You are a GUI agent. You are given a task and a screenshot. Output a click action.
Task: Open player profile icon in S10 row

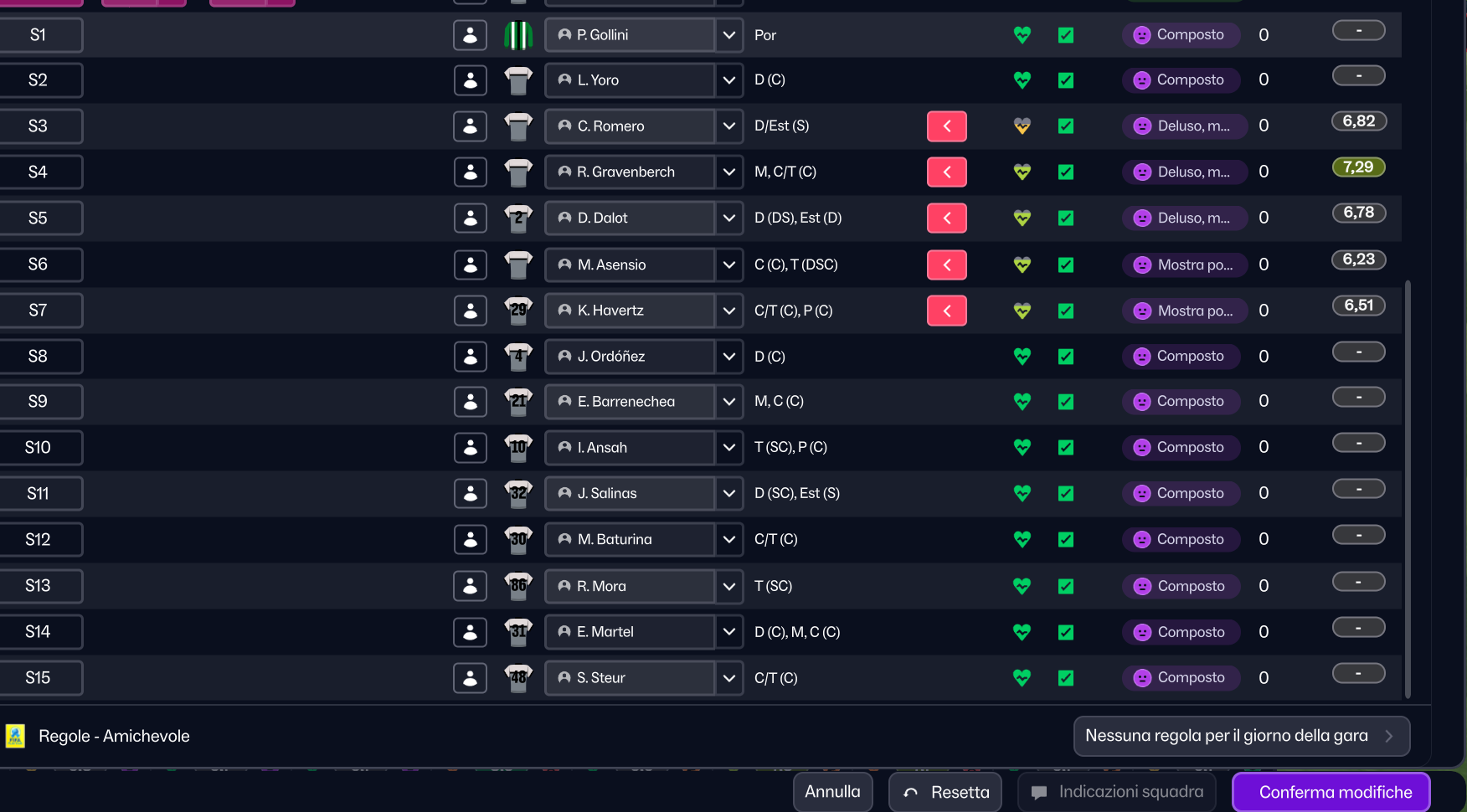[x=471, y=448]
